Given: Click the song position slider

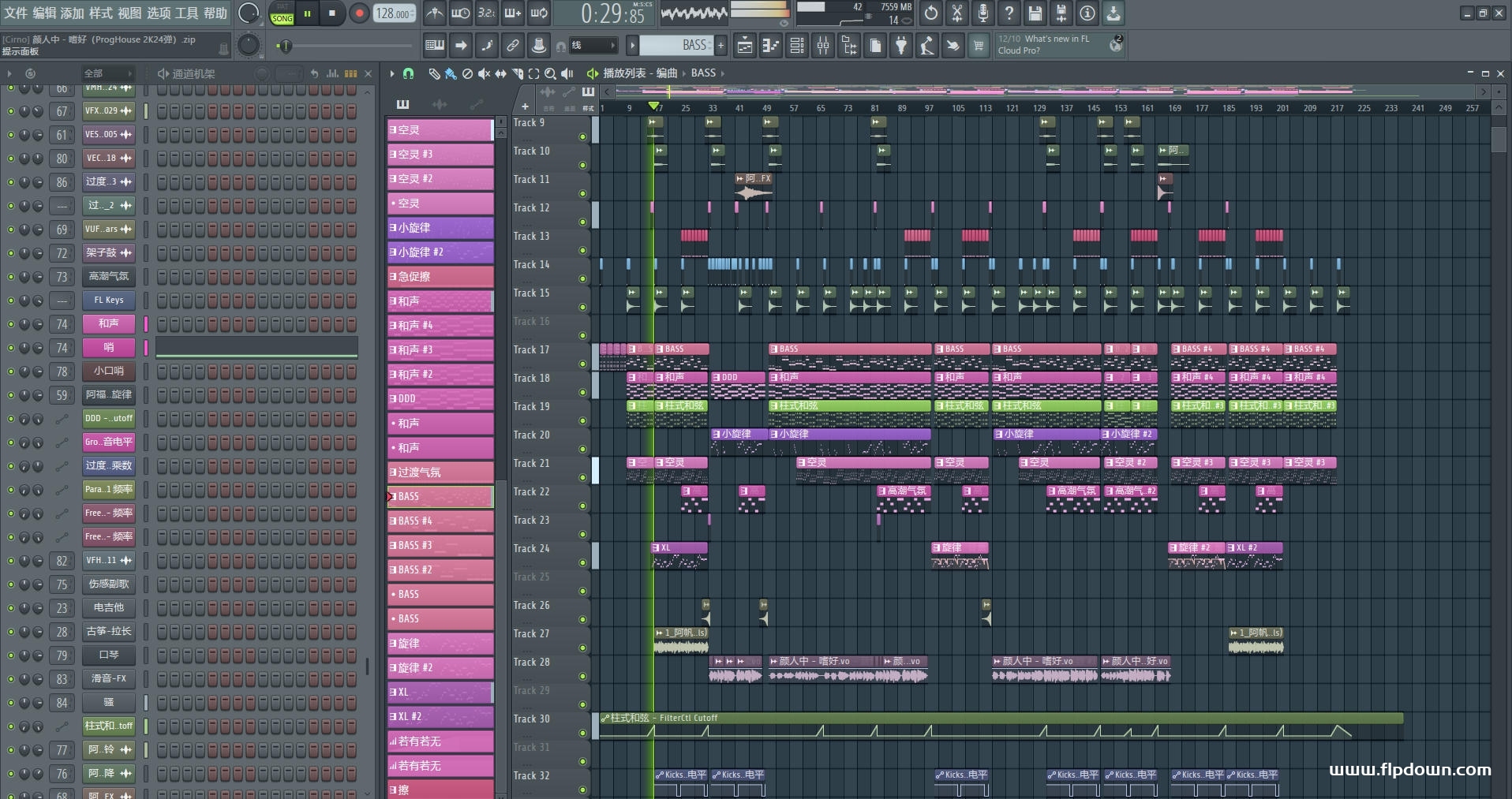Looking at the screenshot, I should 285,46.
